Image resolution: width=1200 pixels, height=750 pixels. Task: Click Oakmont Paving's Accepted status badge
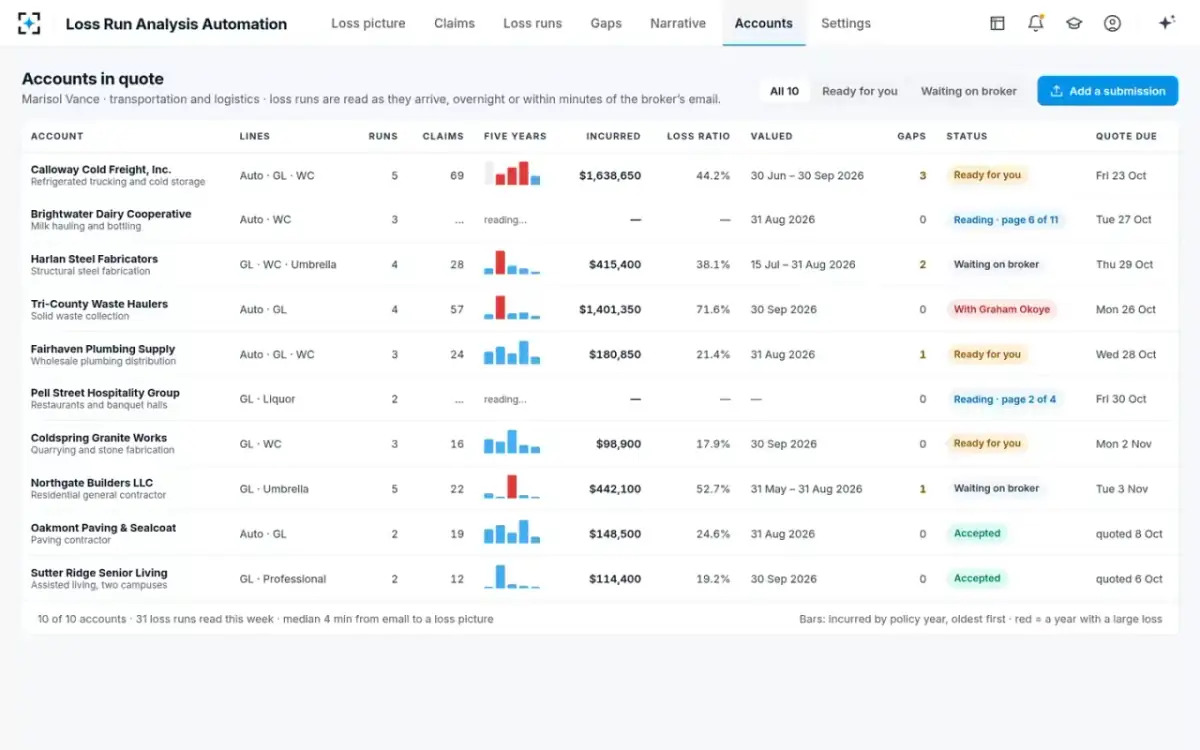(x=977, y=534)
